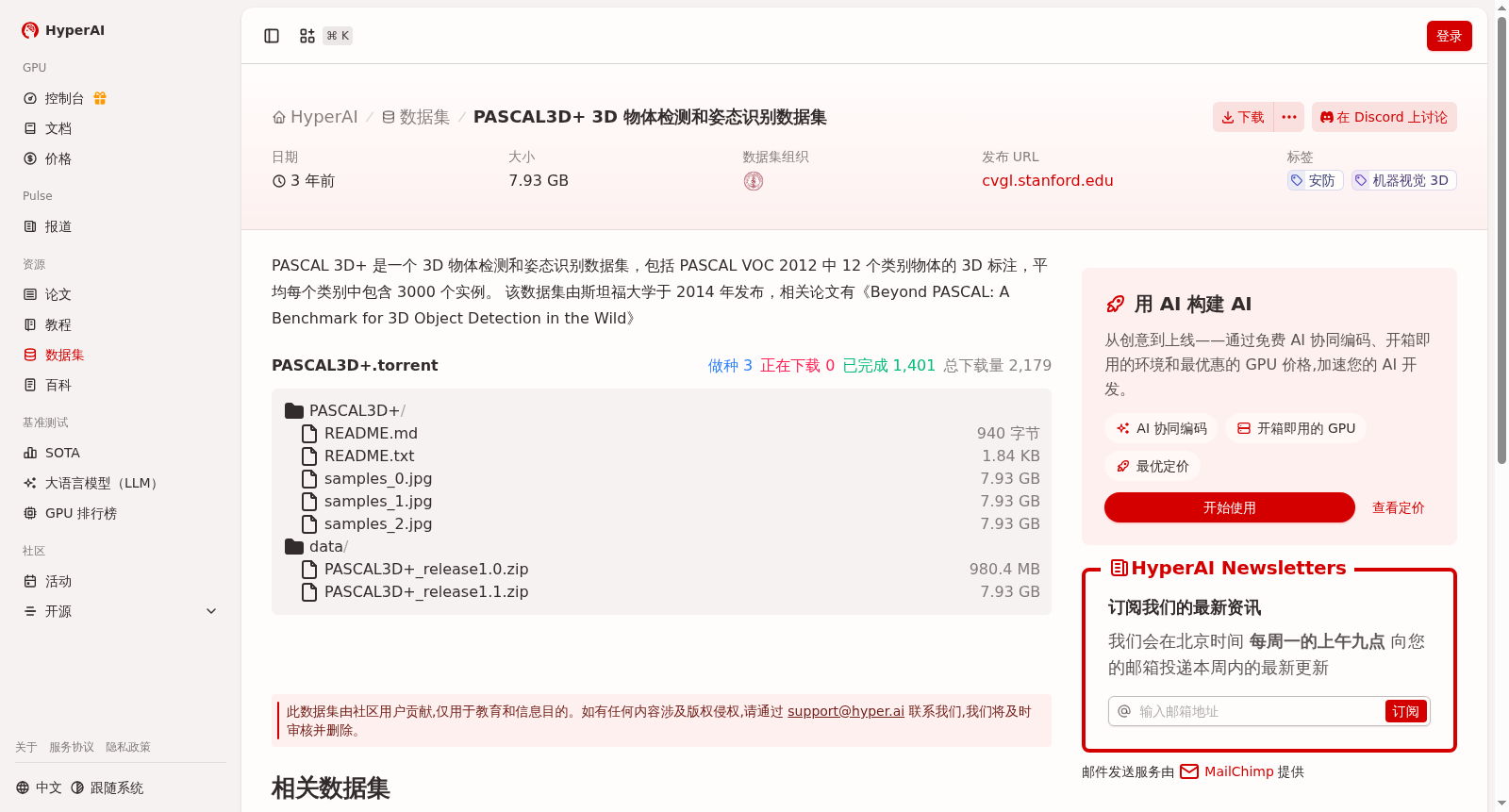Open 隐私政策 footer link
Screen dimensions: 1509x812
point(128,747)
